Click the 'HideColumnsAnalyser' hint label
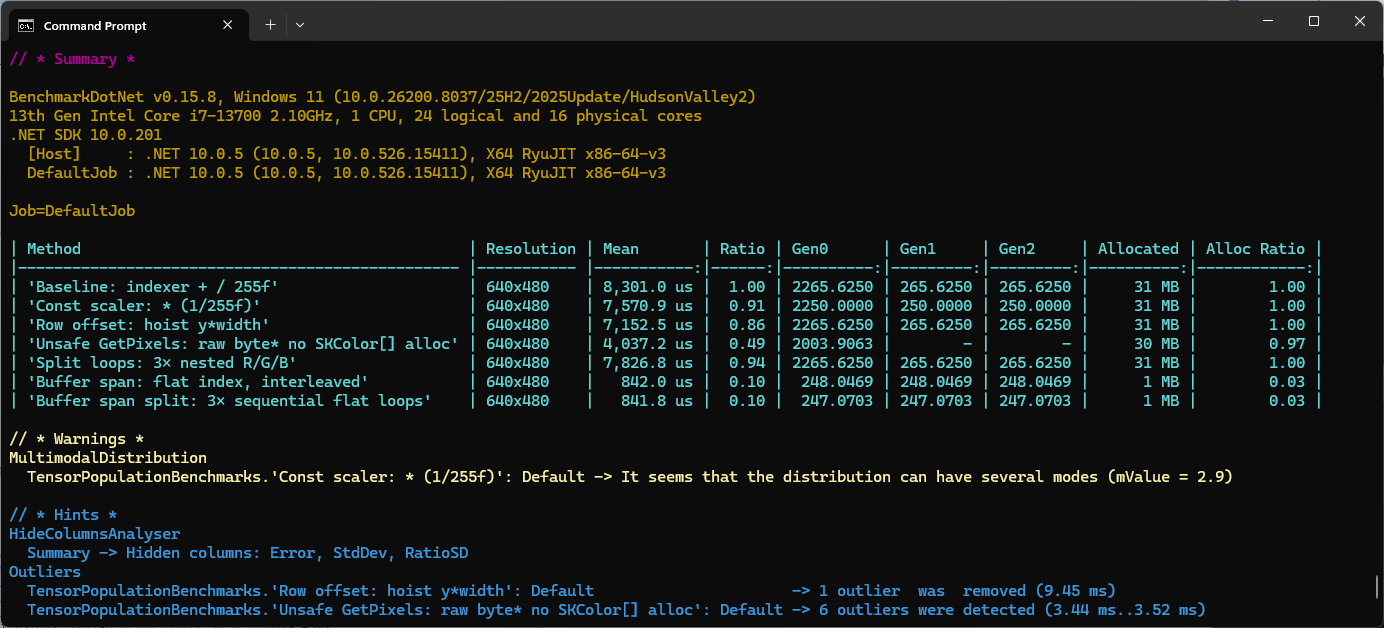Image resolution: width=1384 pixels, height=628 pixels. pos(95,534)
